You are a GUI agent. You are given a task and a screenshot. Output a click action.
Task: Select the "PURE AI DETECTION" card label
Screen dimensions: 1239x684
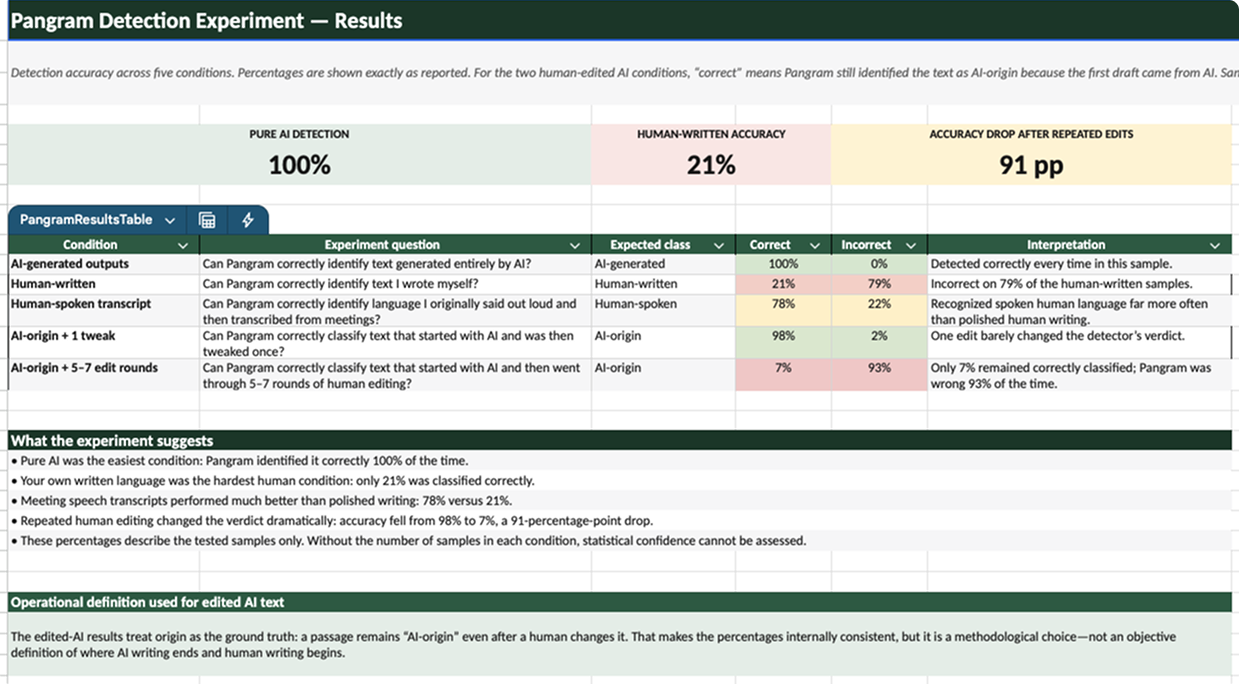point(299,134)
